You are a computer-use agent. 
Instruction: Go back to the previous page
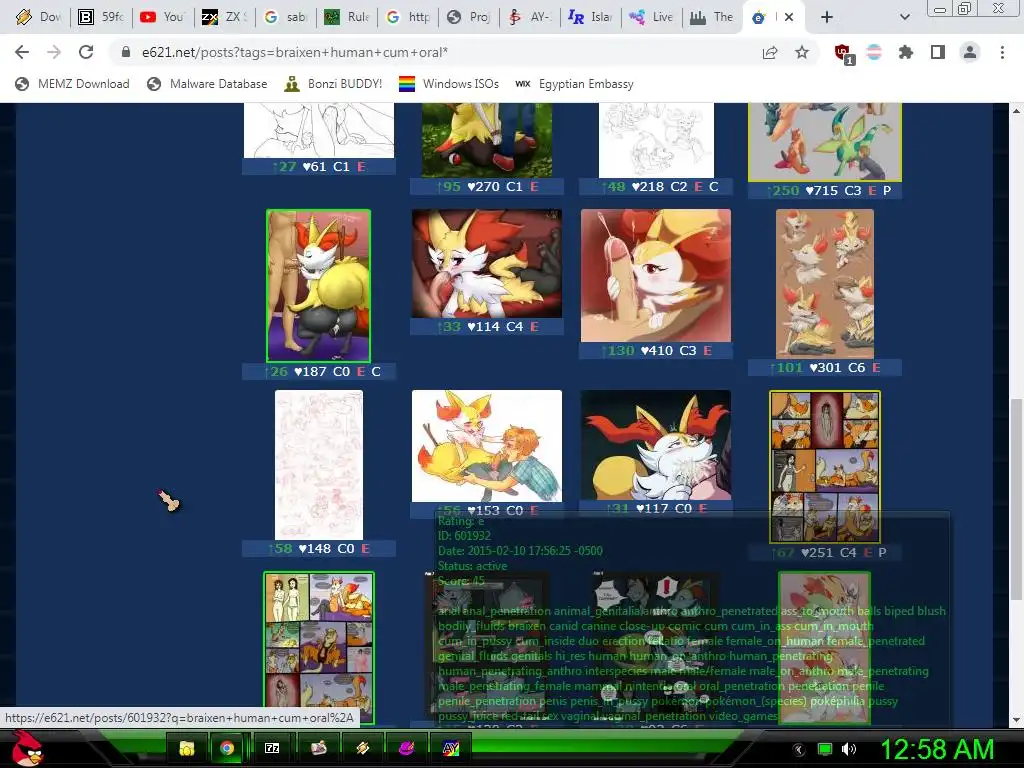click(x=22, y=52)
